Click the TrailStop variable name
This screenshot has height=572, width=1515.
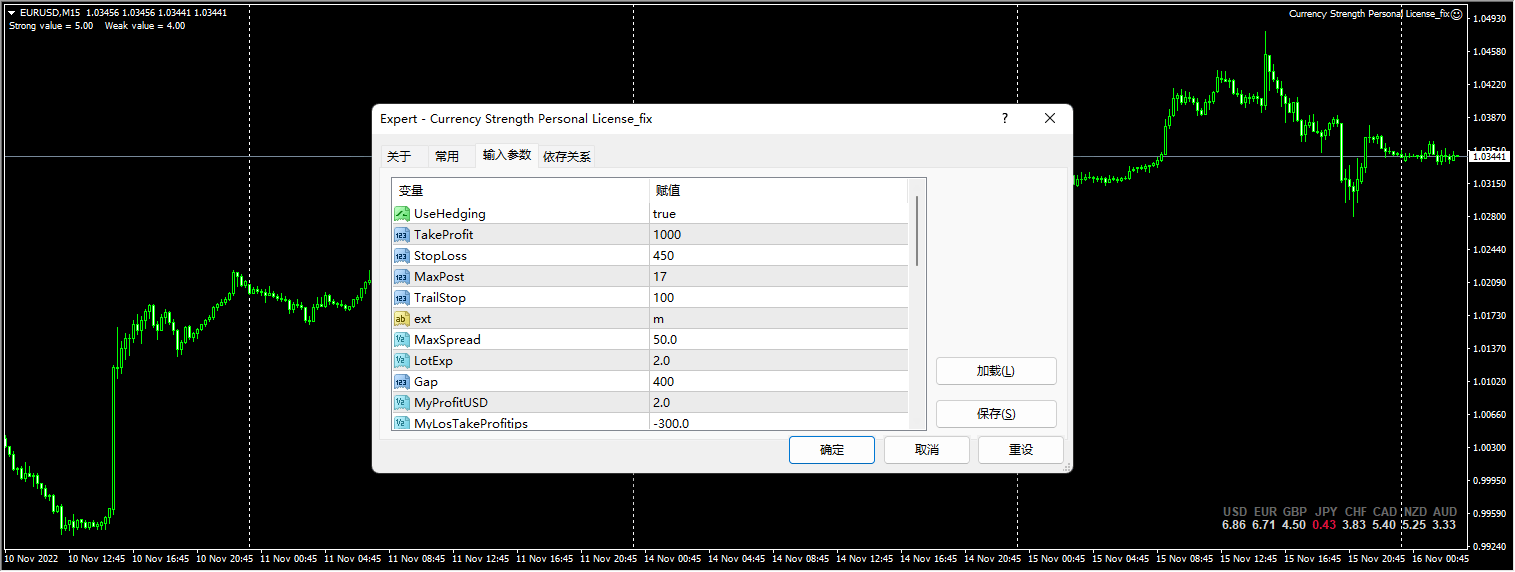click(x=440, y=298)
